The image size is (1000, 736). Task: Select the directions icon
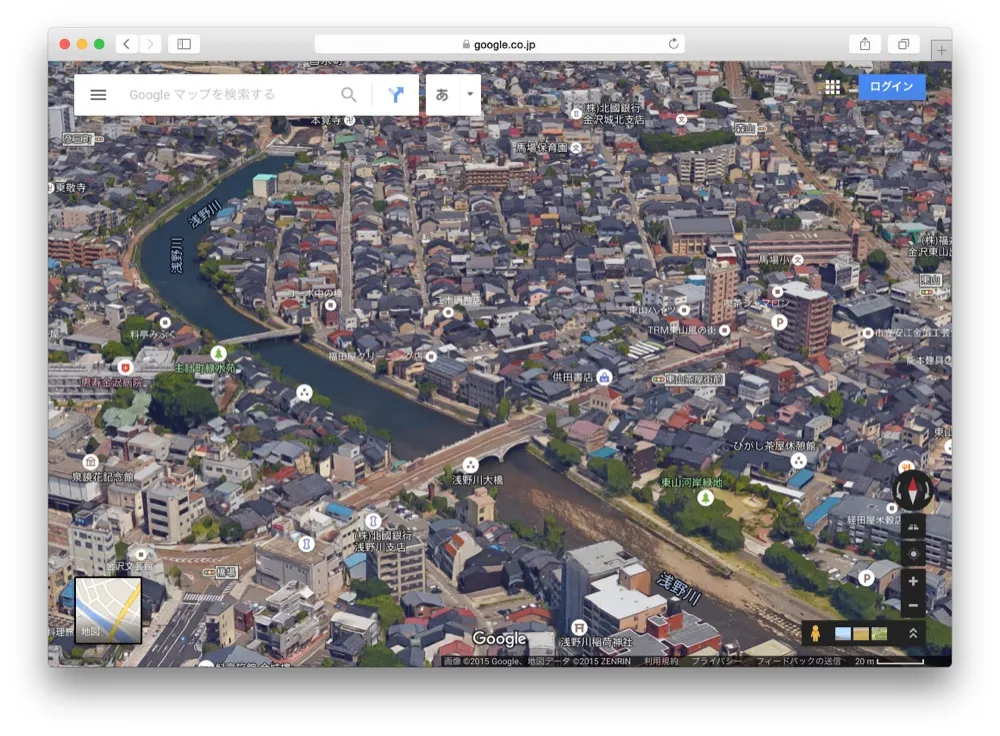(x=396, y=94)
